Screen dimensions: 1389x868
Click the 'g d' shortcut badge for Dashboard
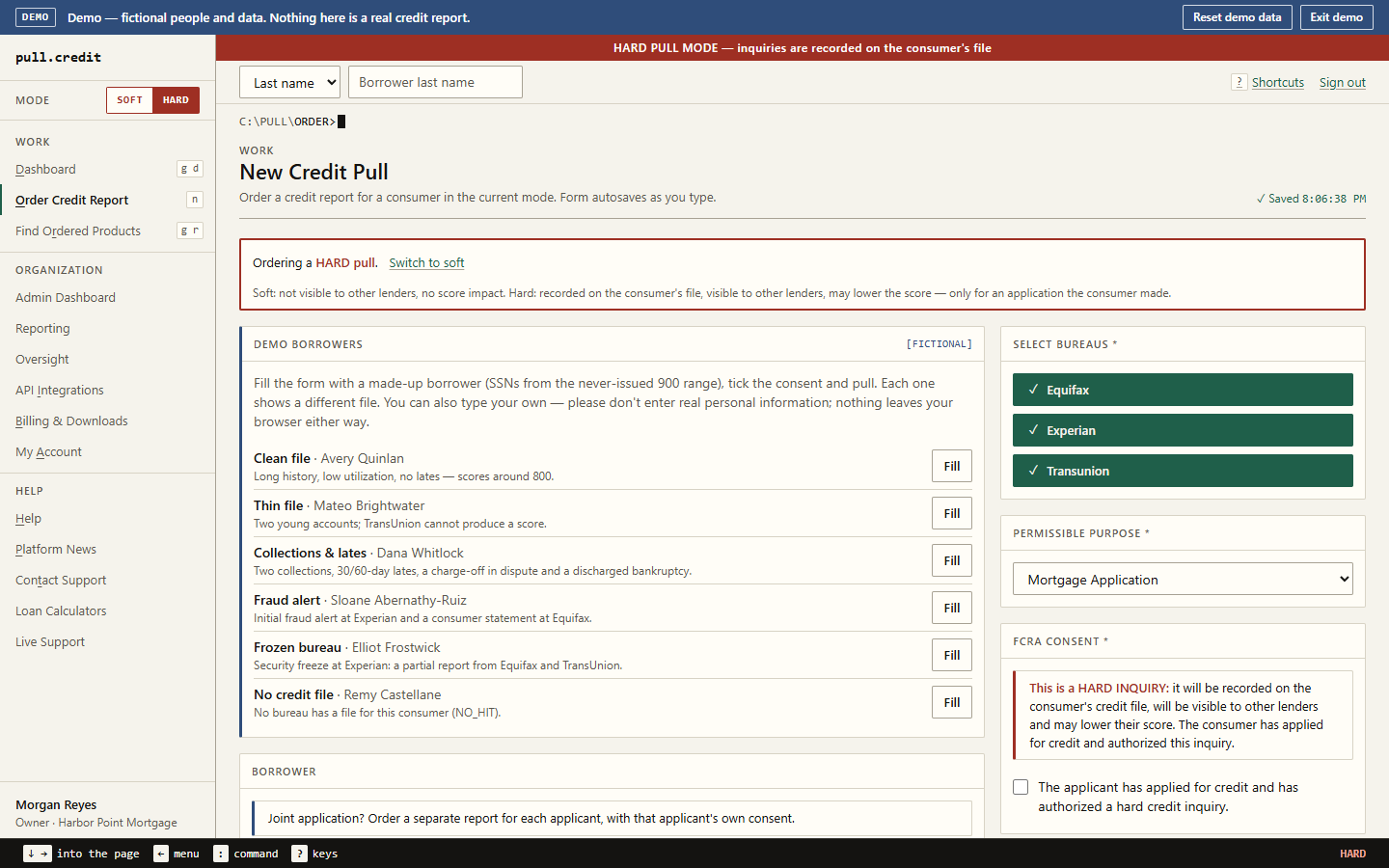click(x=190, y=169)
